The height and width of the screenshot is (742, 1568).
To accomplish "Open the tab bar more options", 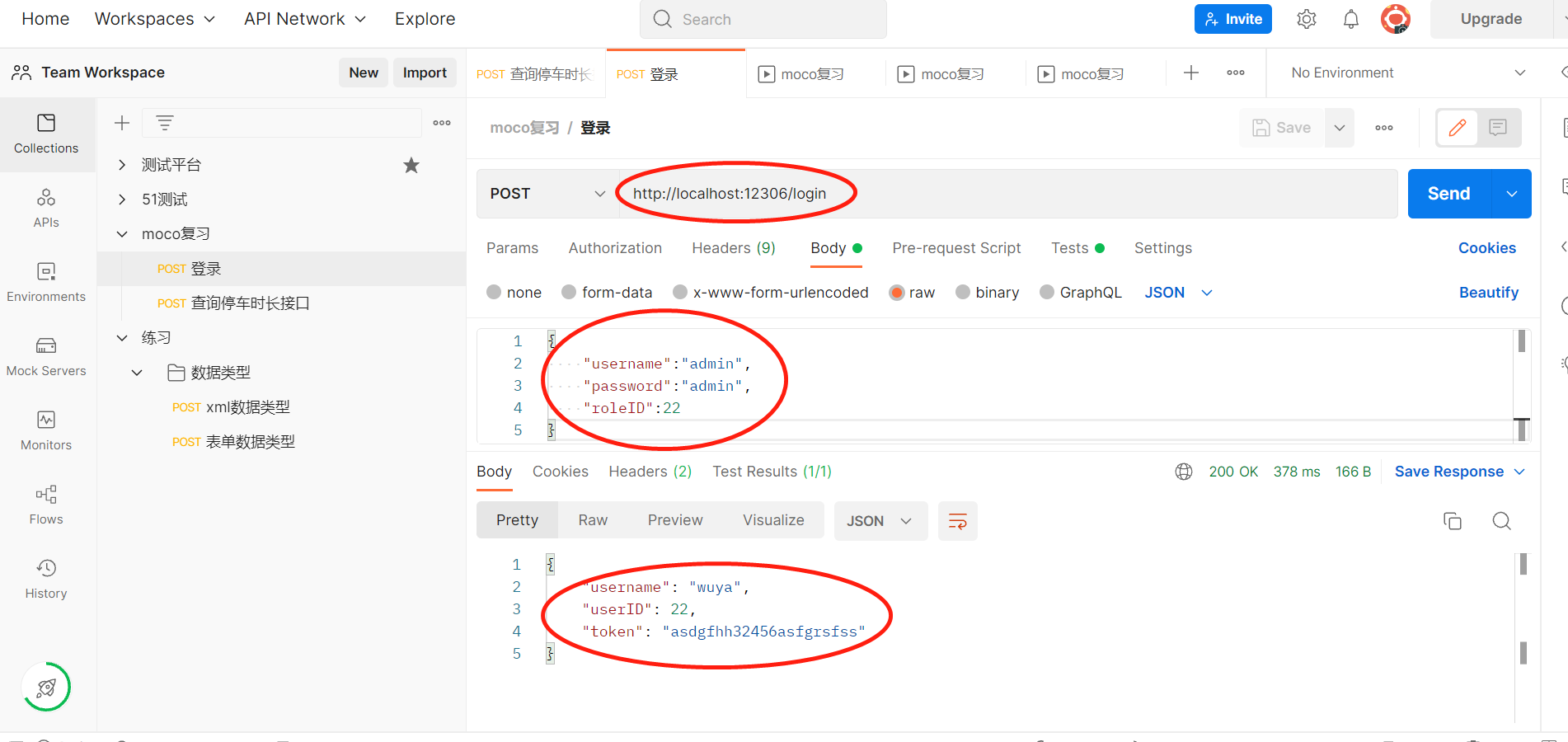I will coord(1235,73).
